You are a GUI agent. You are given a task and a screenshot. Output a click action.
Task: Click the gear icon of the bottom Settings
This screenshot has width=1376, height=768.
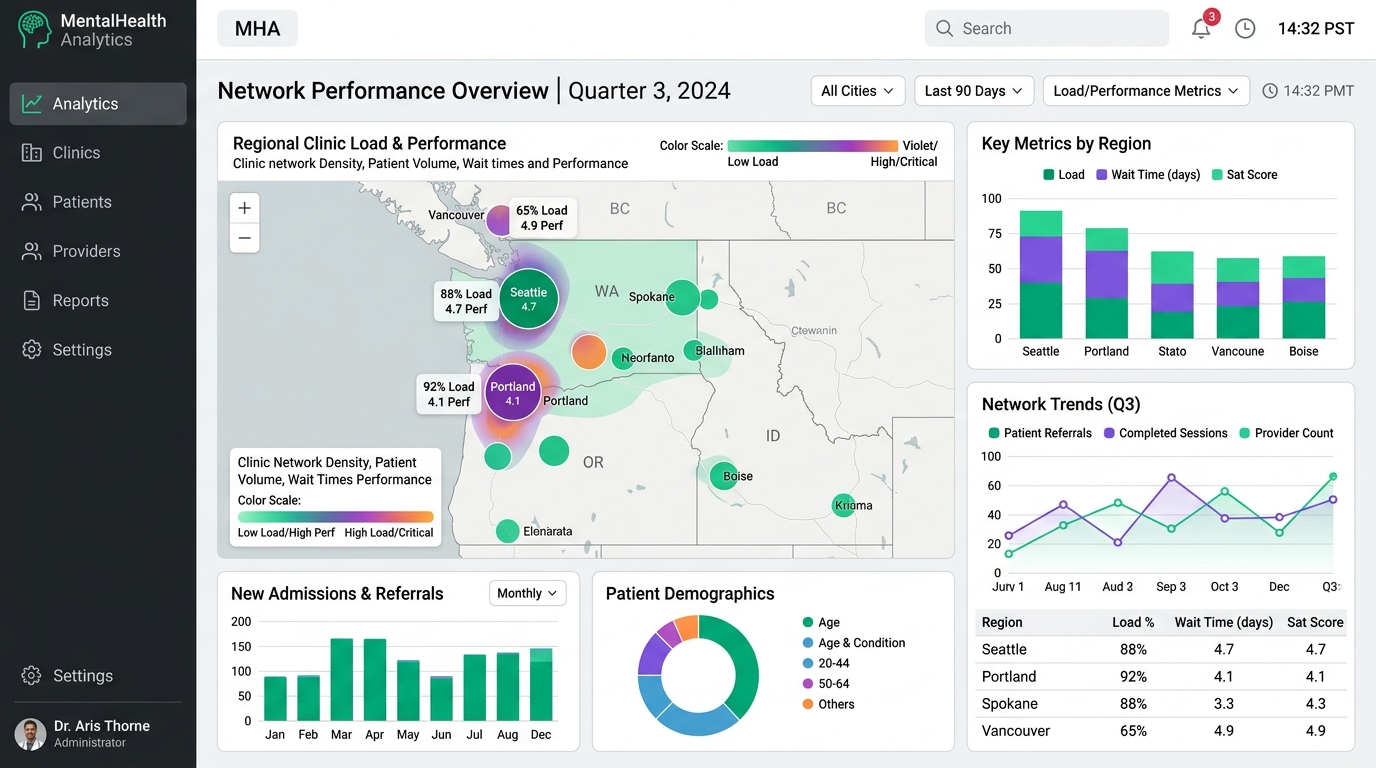[32, 676]
